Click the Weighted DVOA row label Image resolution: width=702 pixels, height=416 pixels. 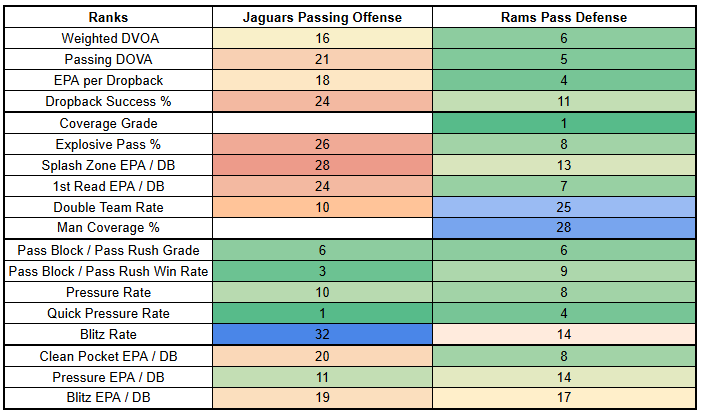(x=105, y=39)
